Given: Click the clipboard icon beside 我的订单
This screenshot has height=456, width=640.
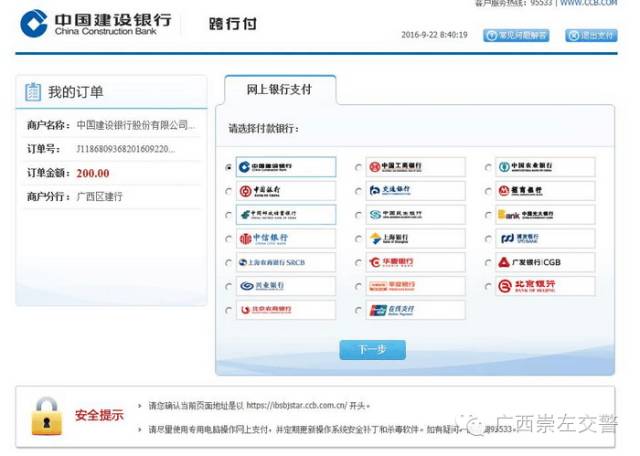Looking at the screenshot, I should coord(33,91).
